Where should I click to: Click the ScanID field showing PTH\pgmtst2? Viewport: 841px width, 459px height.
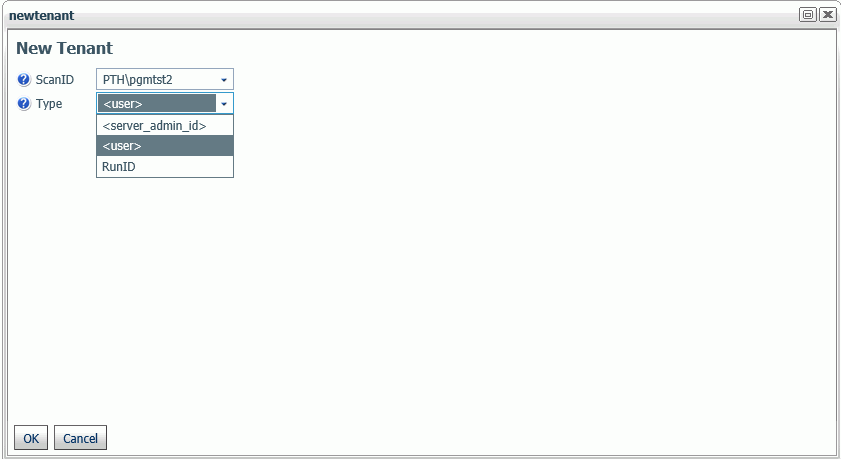click(165, 79)
